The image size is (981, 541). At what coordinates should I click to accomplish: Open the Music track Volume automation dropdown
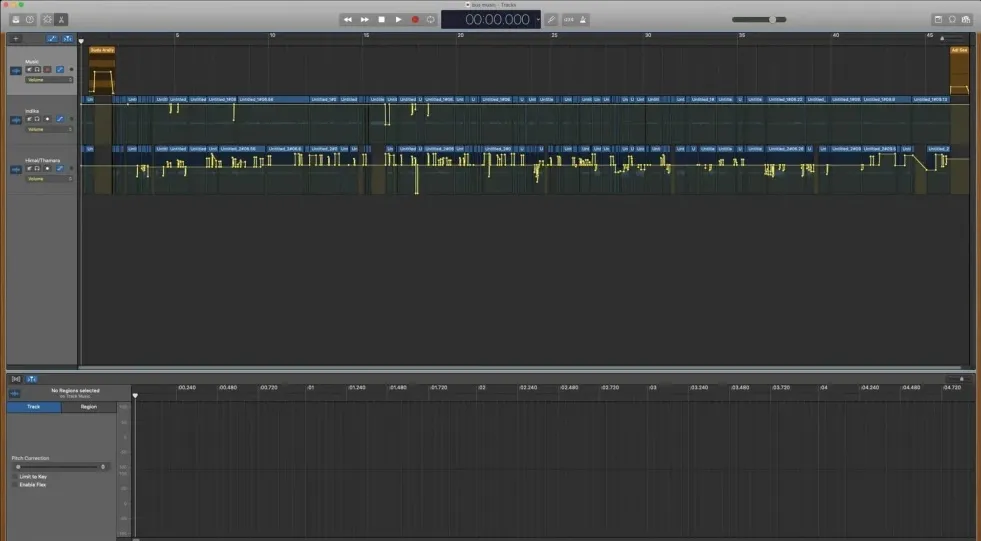49,80
